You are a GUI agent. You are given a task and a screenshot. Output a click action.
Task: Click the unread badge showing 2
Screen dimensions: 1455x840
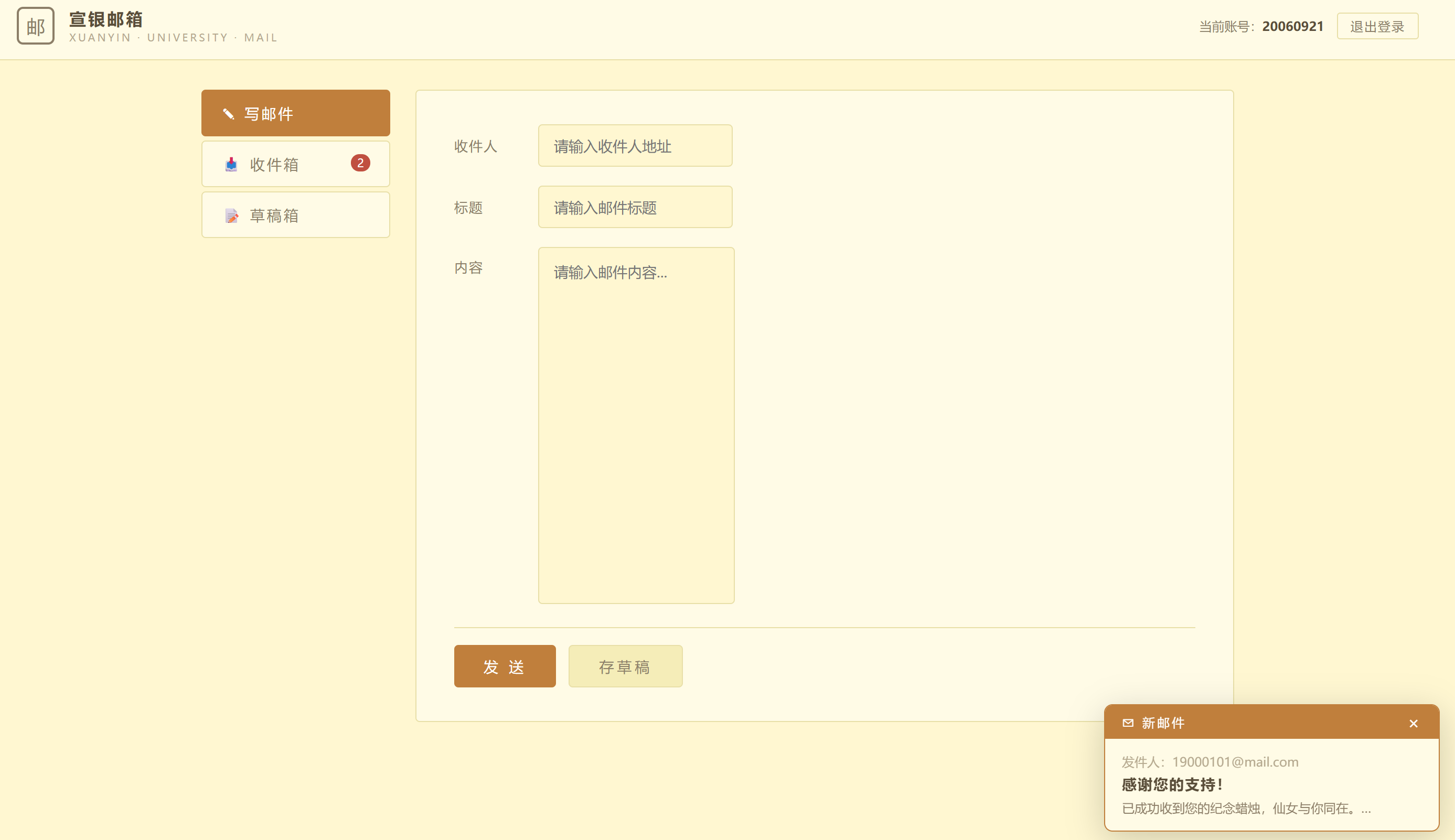pyautogui.click(x=360, y=163)
